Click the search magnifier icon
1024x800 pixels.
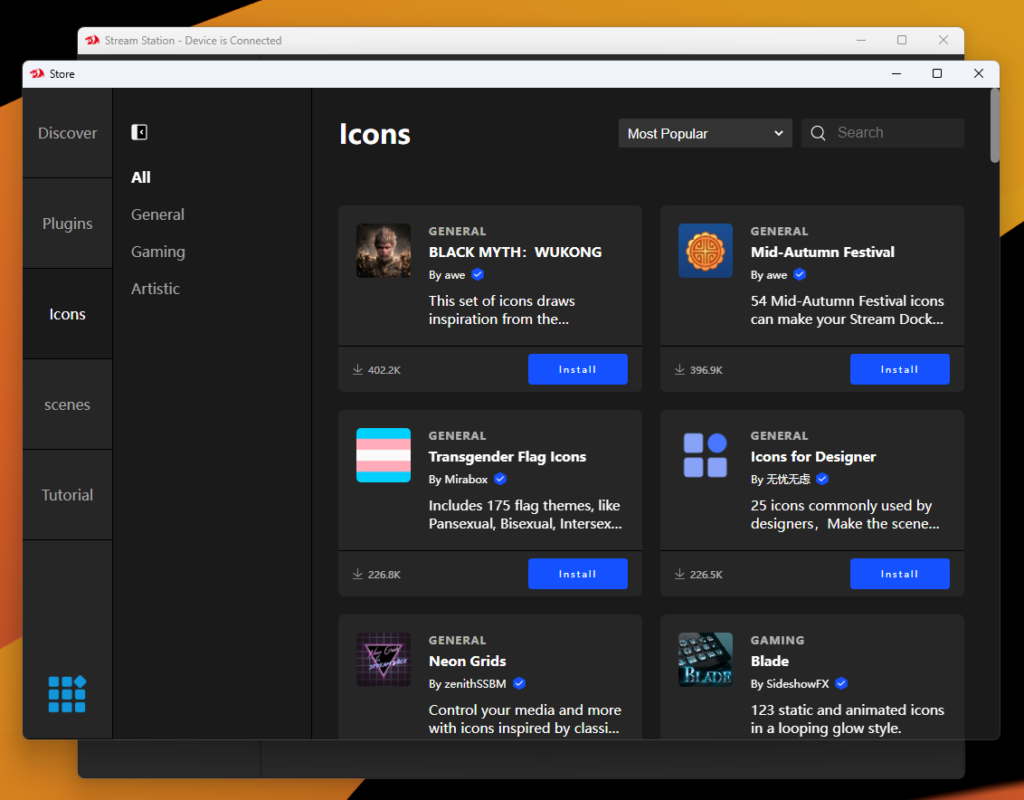pyautogui.click(x=818, y=133)
